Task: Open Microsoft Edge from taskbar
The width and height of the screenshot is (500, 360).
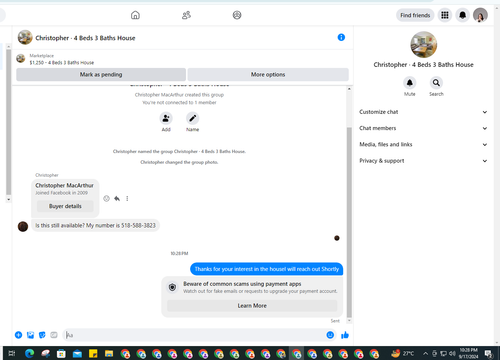Action: point(29,353)
